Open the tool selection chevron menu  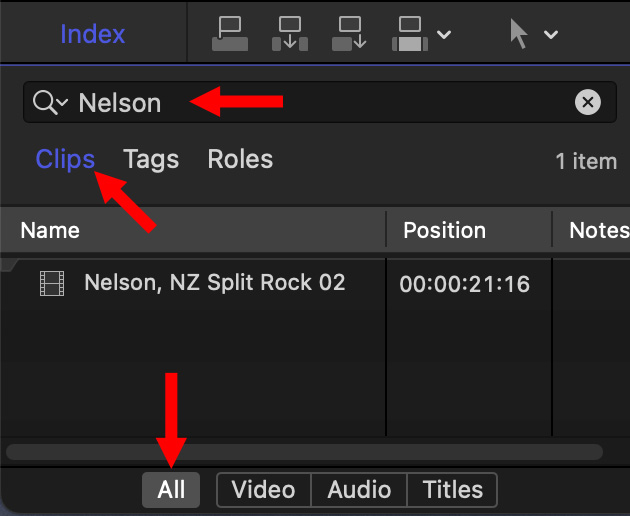tap(550, 36)
